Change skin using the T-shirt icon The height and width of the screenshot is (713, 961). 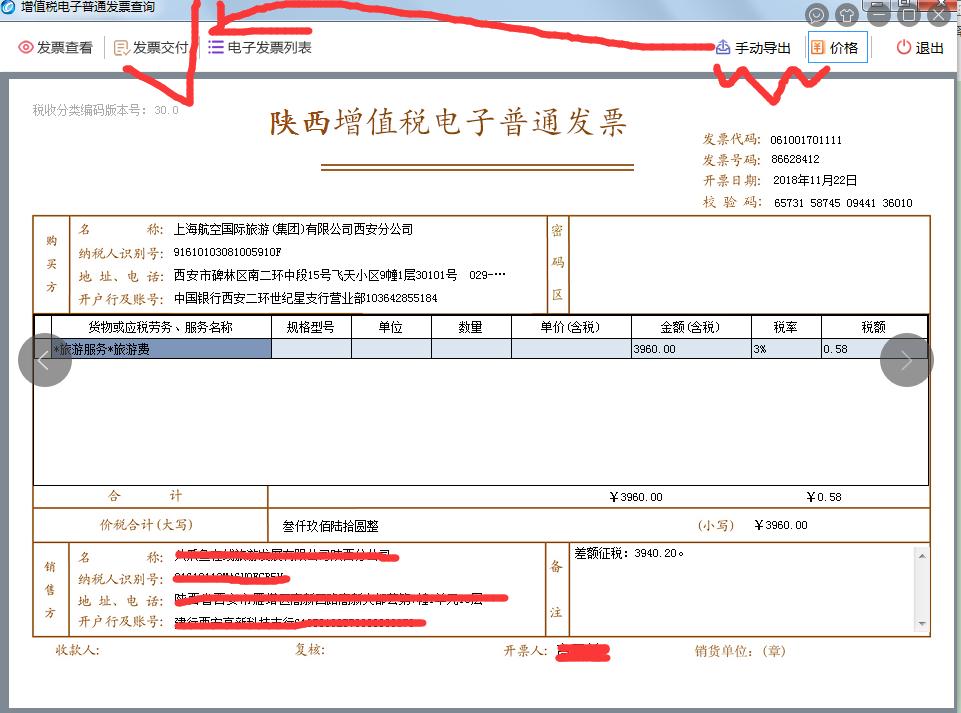pos(845,14)
